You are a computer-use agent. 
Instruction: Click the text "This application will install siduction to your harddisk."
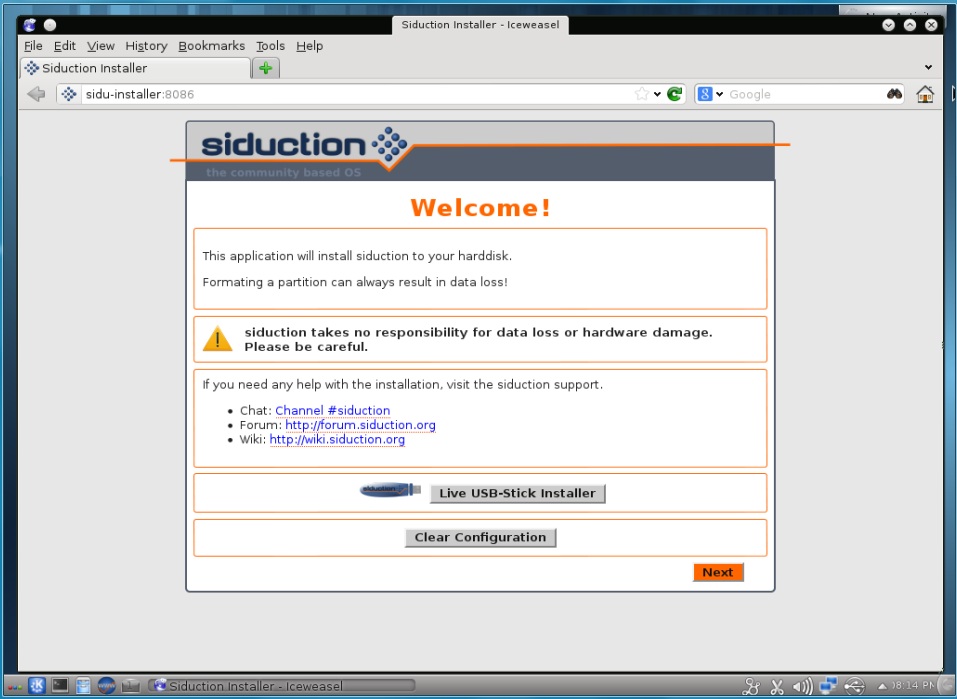click(357, 256)
